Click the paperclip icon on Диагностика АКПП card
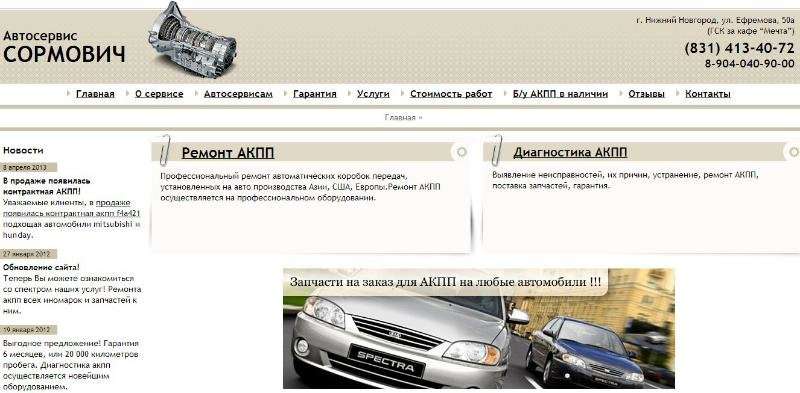 click(x=496, y=150)
